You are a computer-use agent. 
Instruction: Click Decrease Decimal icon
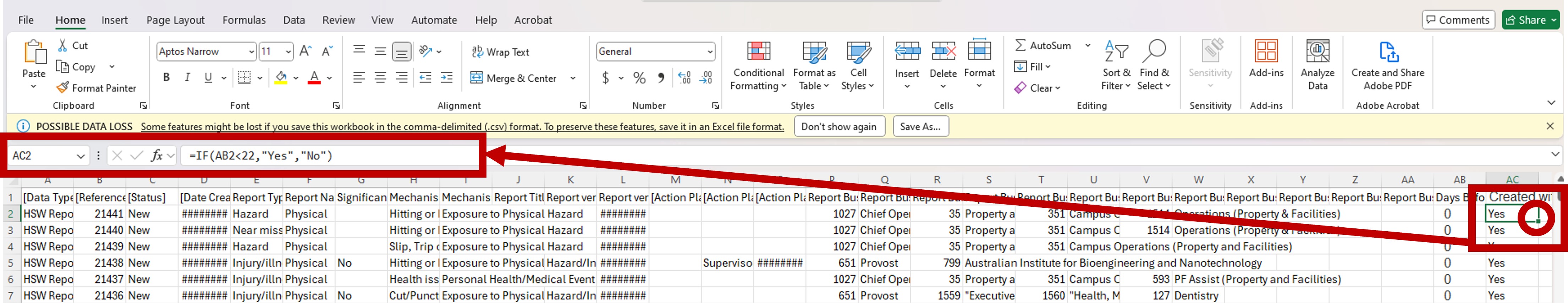[x=706, y=78]
